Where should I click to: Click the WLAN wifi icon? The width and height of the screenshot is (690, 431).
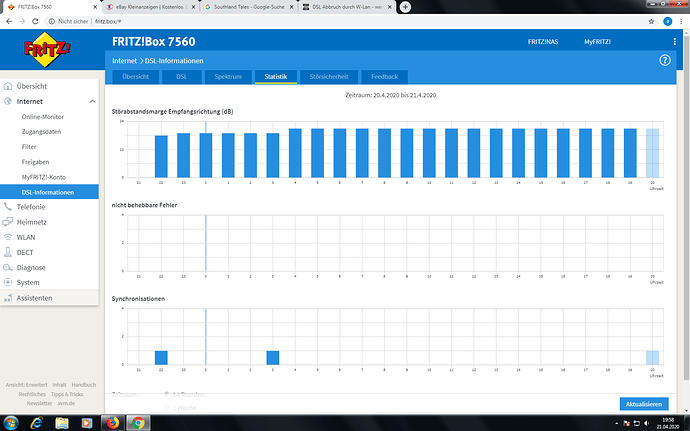point(7,237)
